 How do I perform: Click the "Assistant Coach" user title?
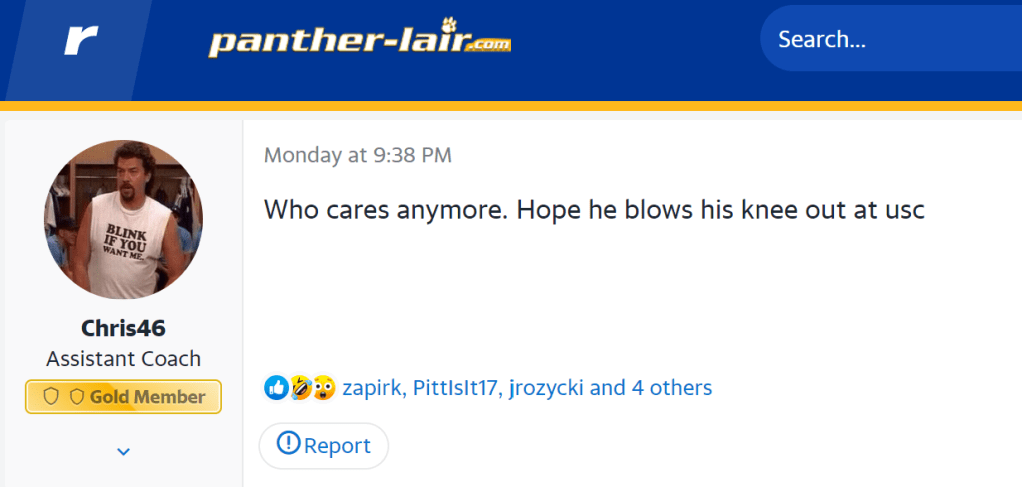(123, 358)
